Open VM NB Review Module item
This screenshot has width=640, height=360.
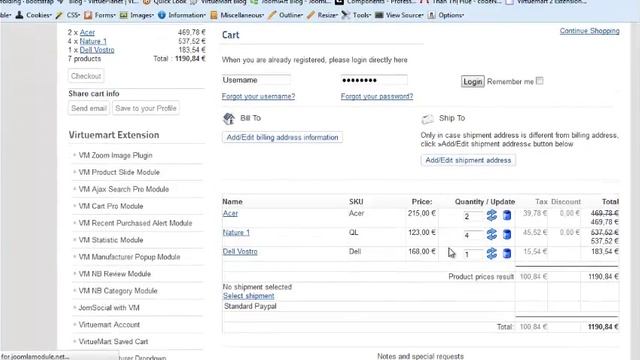point(115,274)
